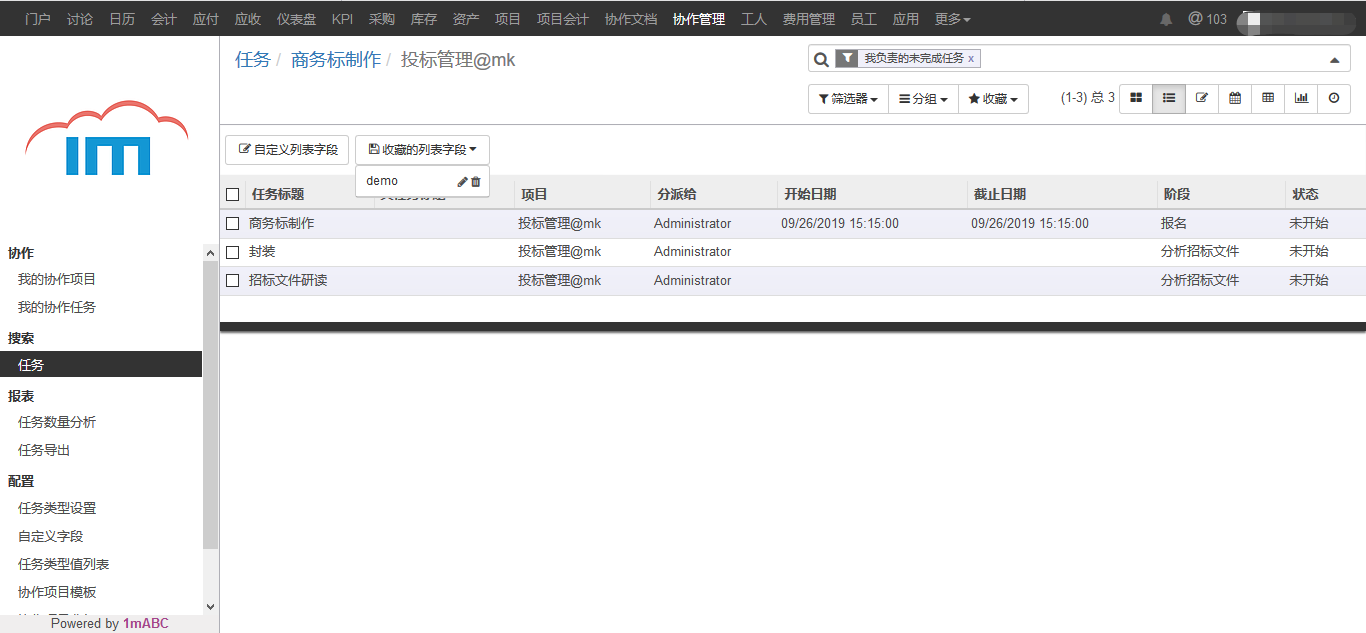Open 我的协作任务 in sidebar
1366x633 pixels.
tap(57, 308)
